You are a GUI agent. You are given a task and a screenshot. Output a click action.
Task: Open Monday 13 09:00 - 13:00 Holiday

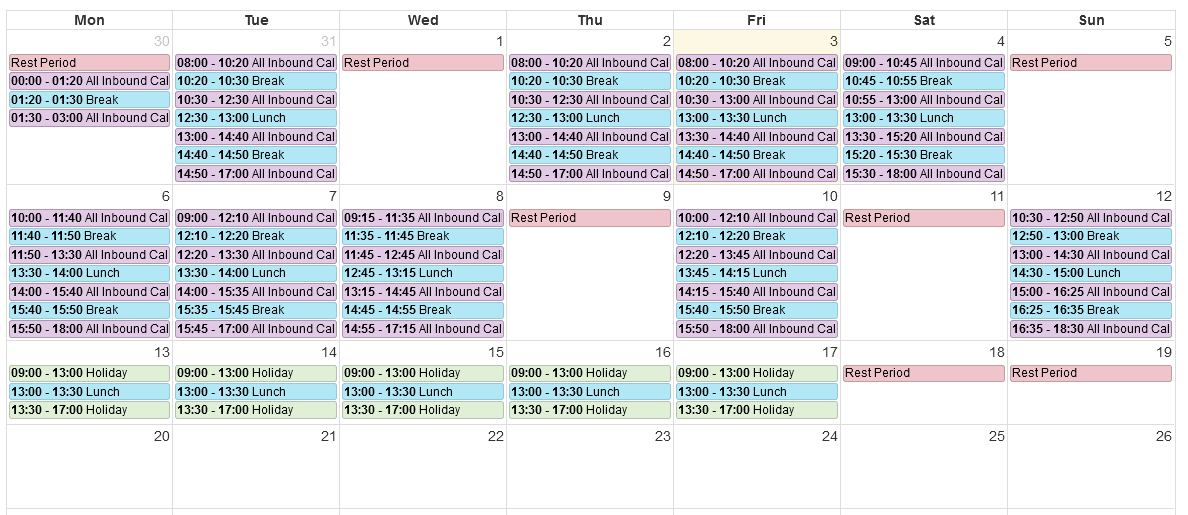89,373
